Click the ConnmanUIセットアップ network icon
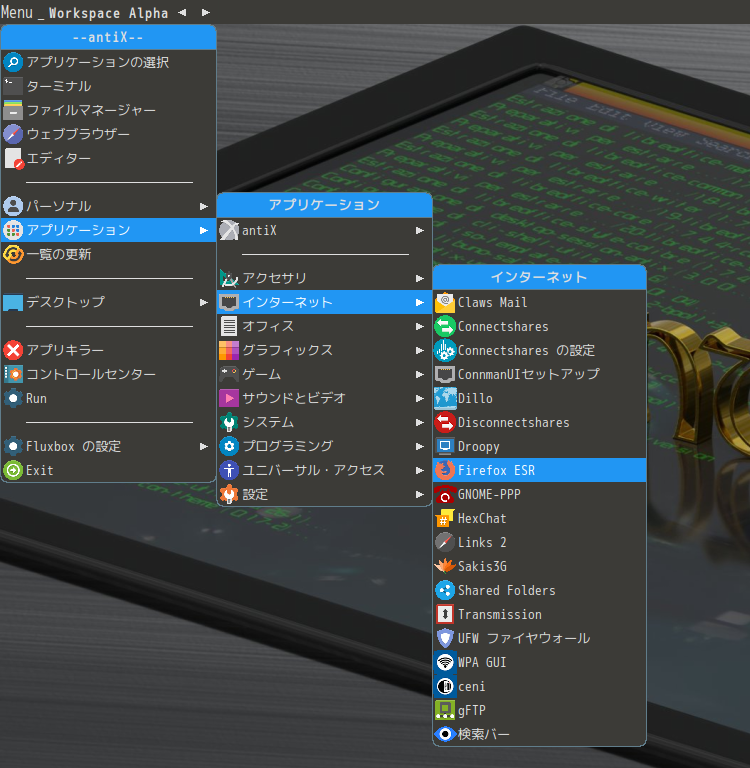 coord(445,374)
